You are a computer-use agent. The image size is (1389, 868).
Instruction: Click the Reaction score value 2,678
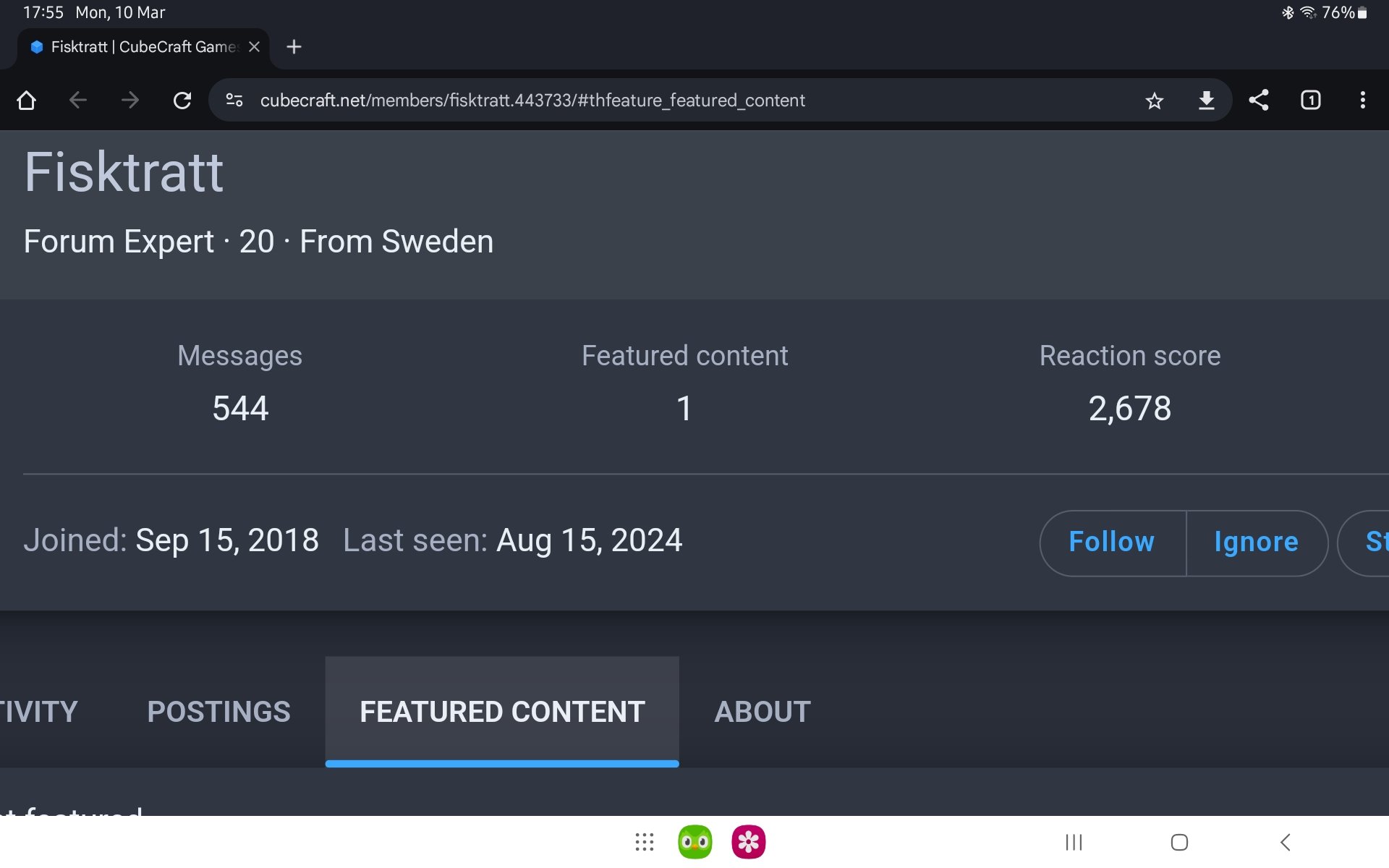(x=1130, y=408)
